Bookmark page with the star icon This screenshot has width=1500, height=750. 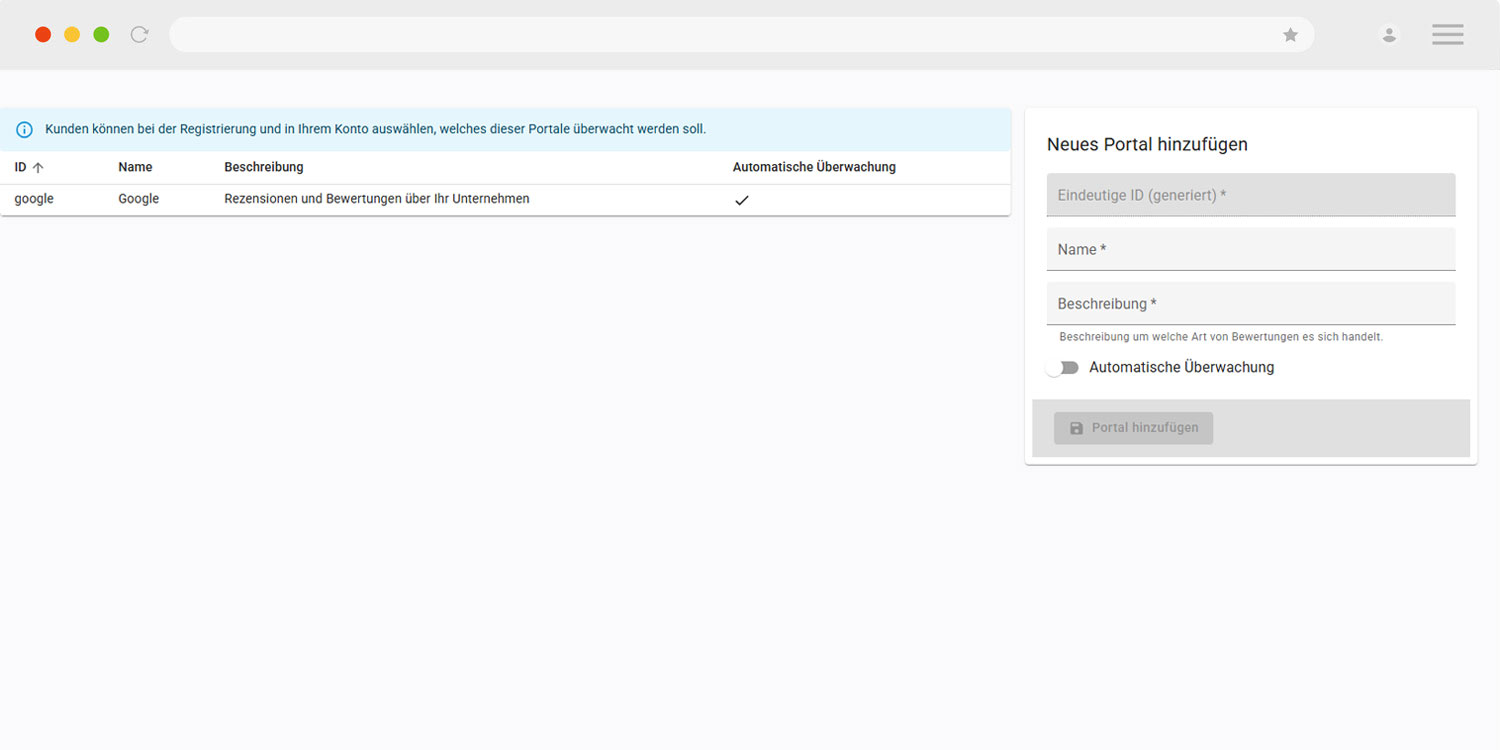click(1290, 35)
